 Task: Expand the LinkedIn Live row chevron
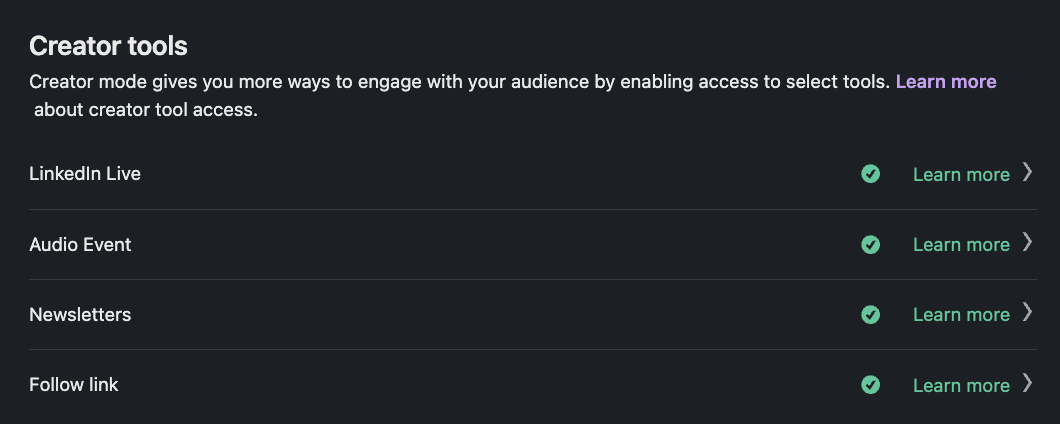tap(1027, 172)
